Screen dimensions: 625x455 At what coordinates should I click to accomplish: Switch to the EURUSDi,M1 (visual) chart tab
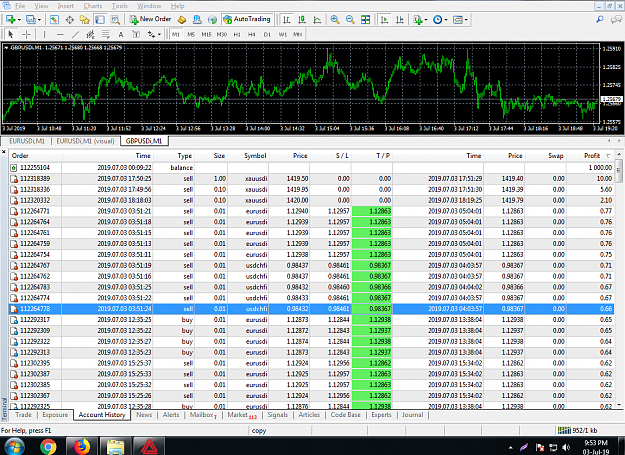85,141
